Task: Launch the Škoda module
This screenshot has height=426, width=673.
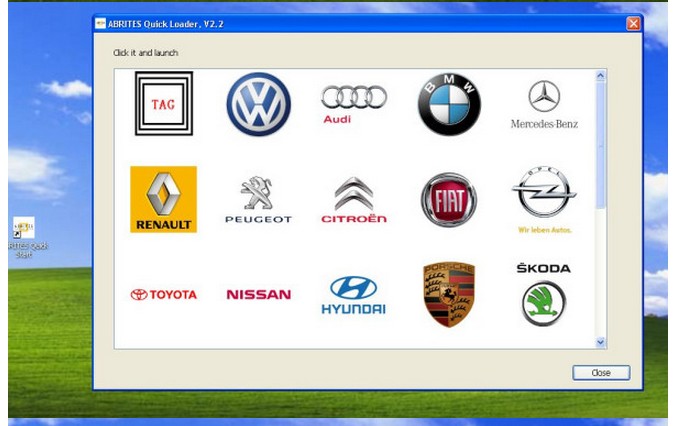Action: [x=544, y=294]
